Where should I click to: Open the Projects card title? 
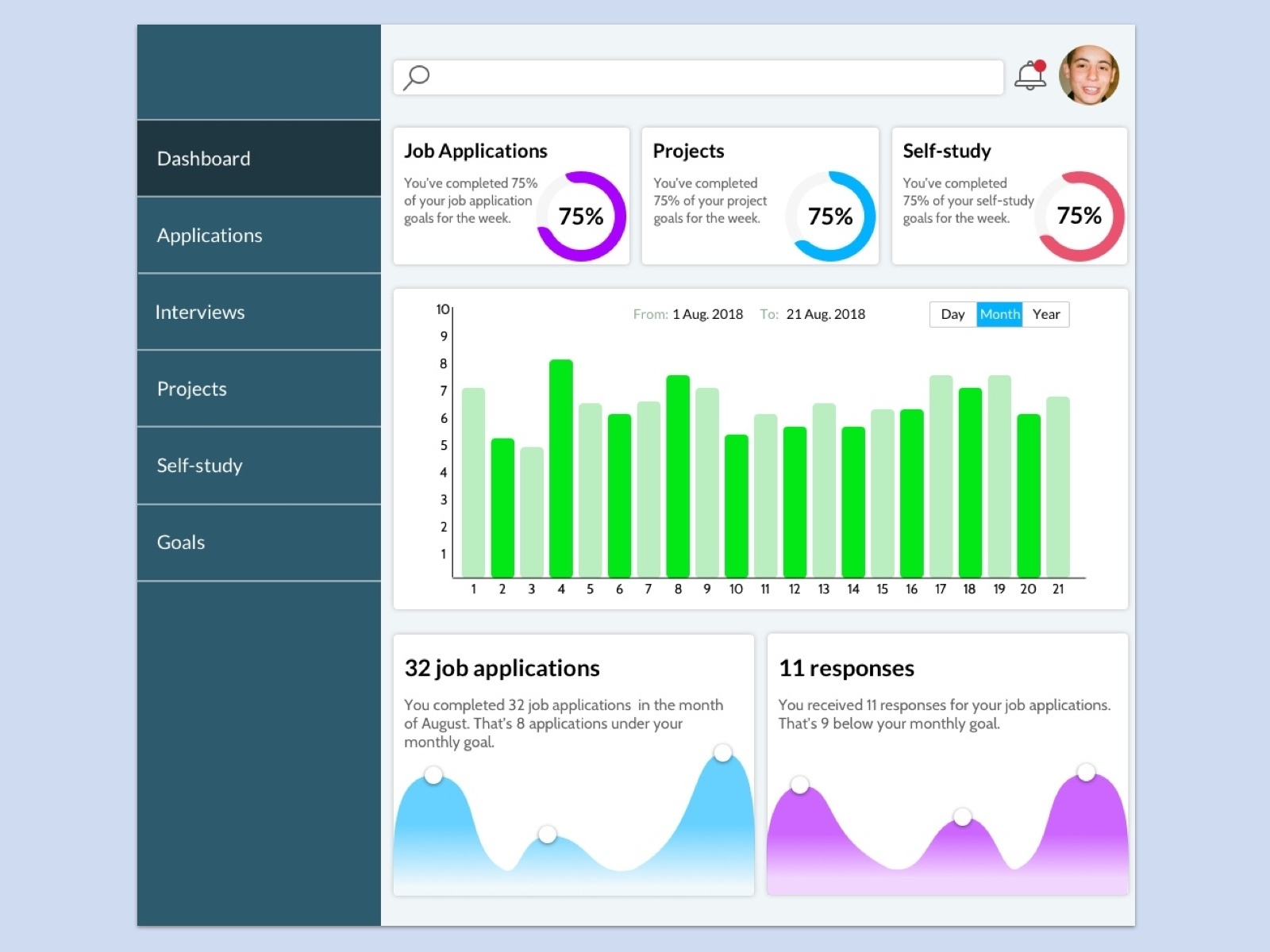(688, 151)
